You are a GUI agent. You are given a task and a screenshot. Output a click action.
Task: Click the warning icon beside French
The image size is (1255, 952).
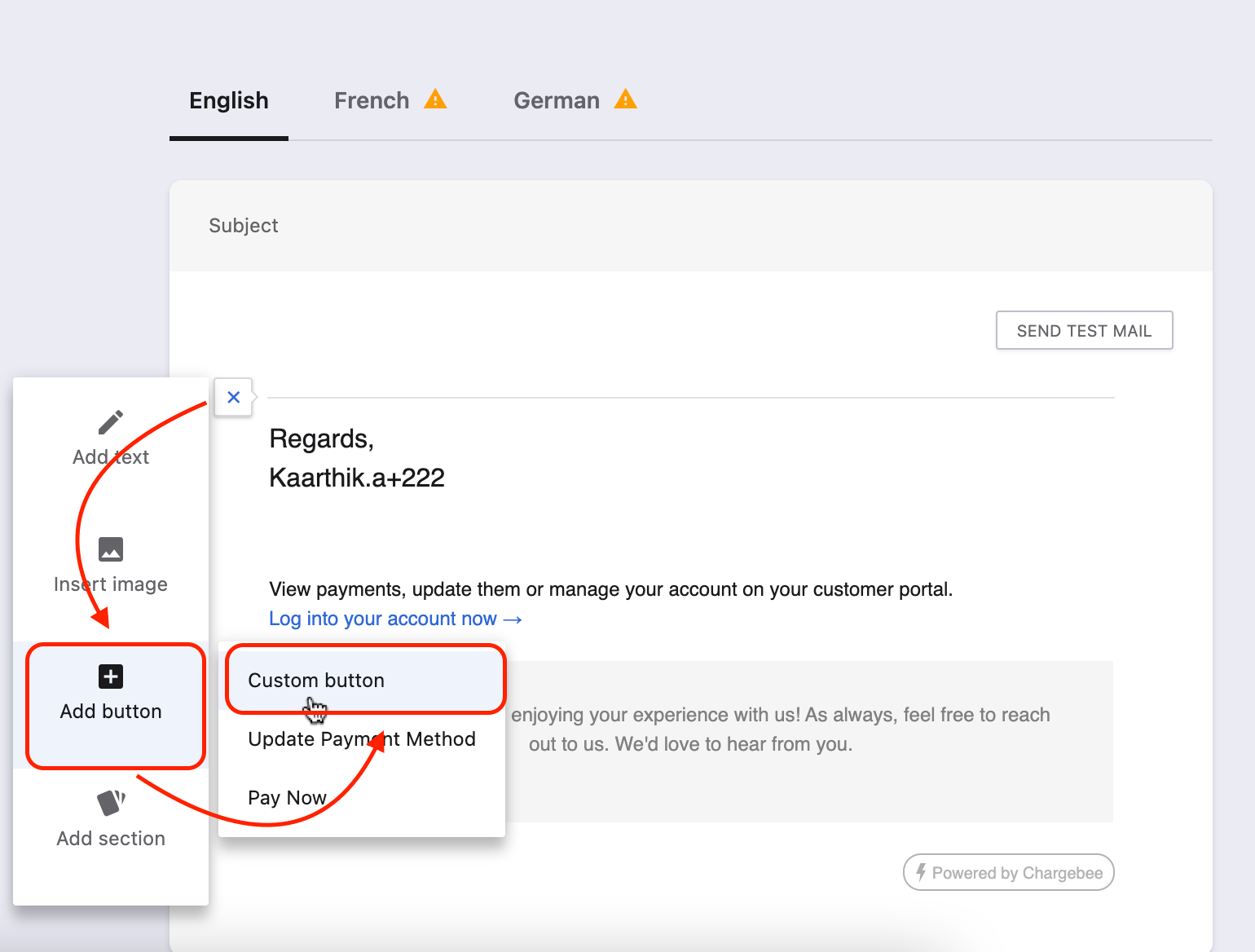coord(435,99)
